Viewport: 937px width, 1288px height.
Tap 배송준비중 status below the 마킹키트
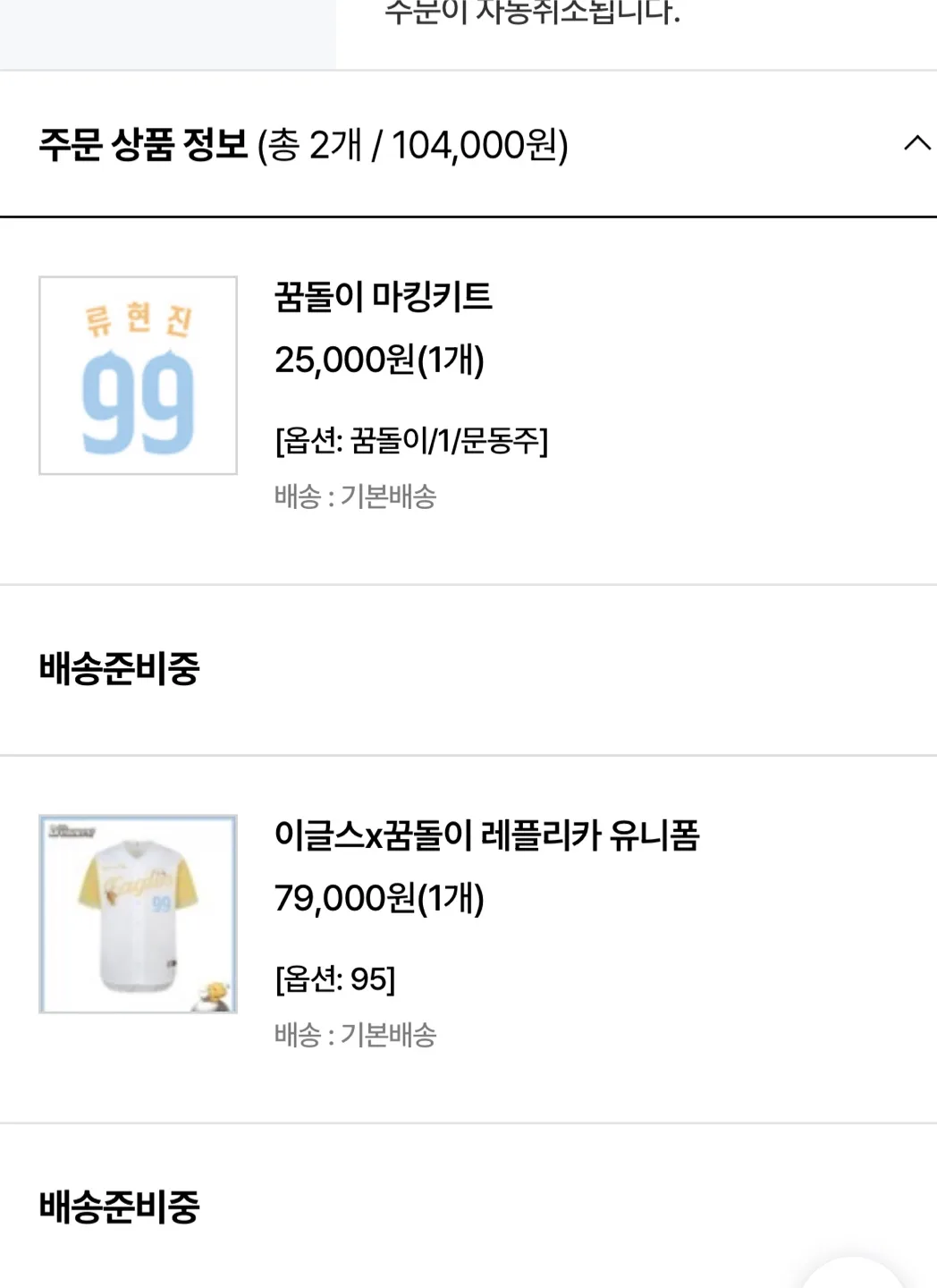pos(119,669)
